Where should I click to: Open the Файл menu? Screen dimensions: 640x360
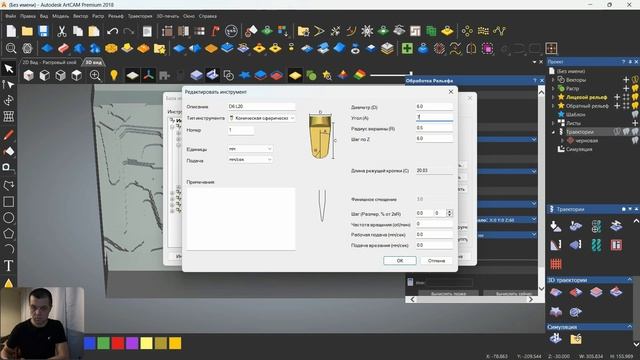coord(11,16)
